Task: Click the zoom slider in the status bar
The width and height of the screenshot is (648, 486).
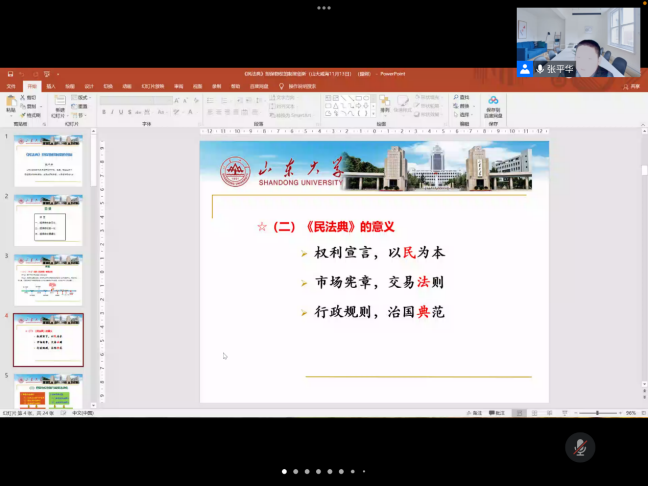Action: coord(598,413)
